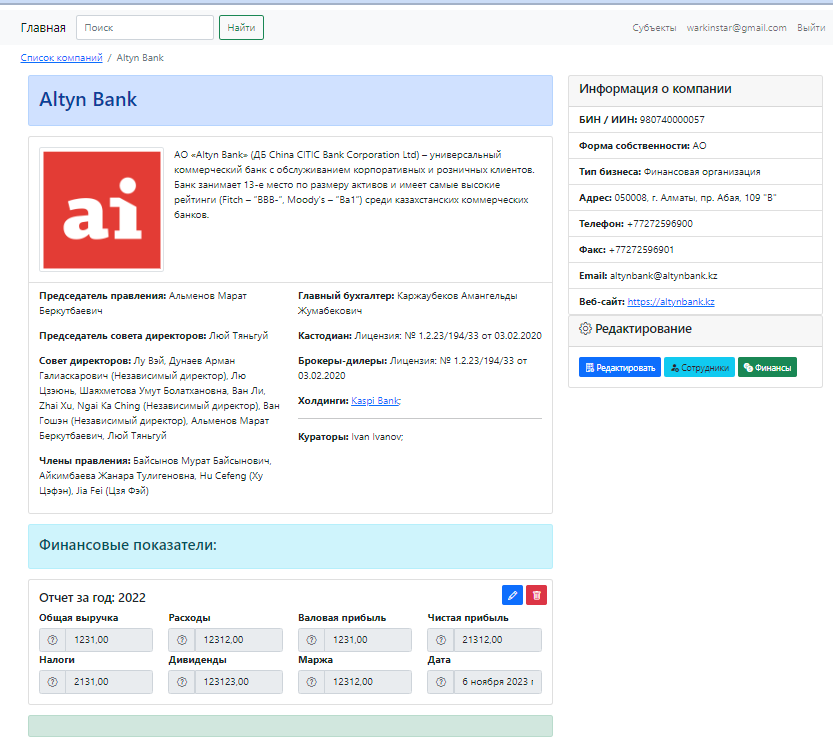Image resolution: width=833 pixels, height=748 pixels.
Task: Click the Найти search button
Action: (x=241, y=28)
